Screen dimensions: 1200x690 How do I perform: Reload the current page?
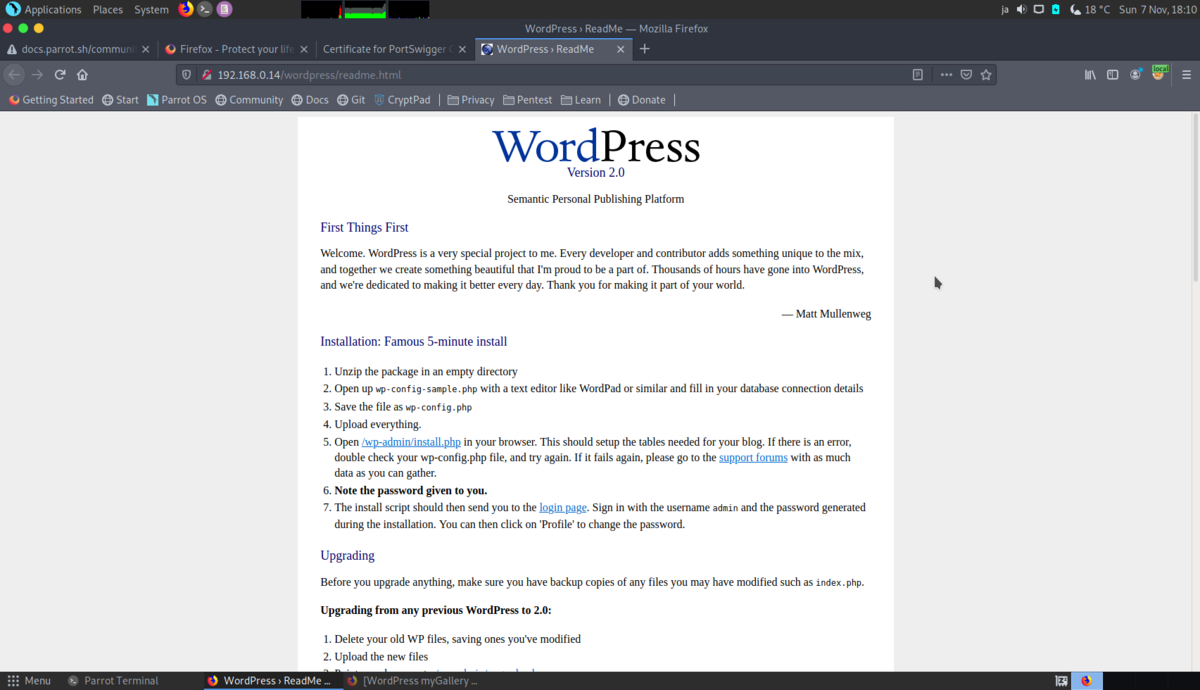pyautogui.click(x=60, y=74)
